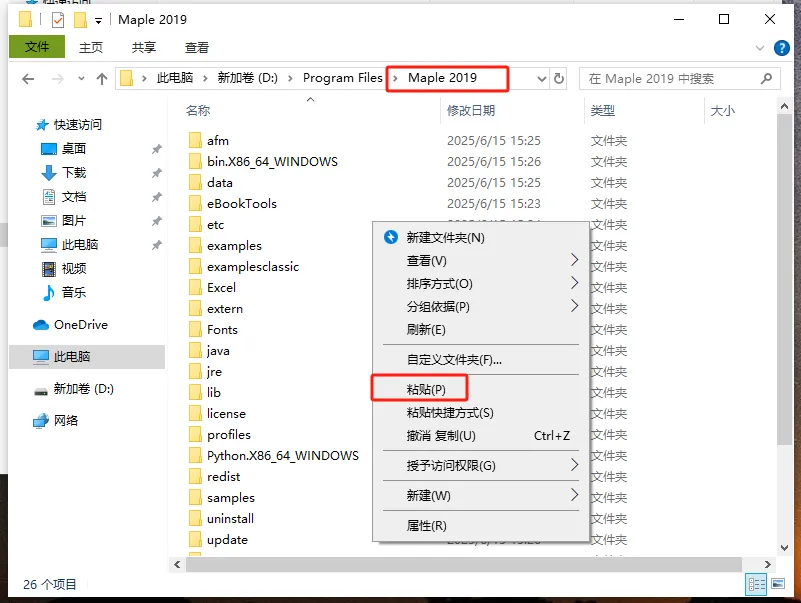Refresh the address bar location
This screenshot has width=801, height=603.
click(x=559, y=79)
